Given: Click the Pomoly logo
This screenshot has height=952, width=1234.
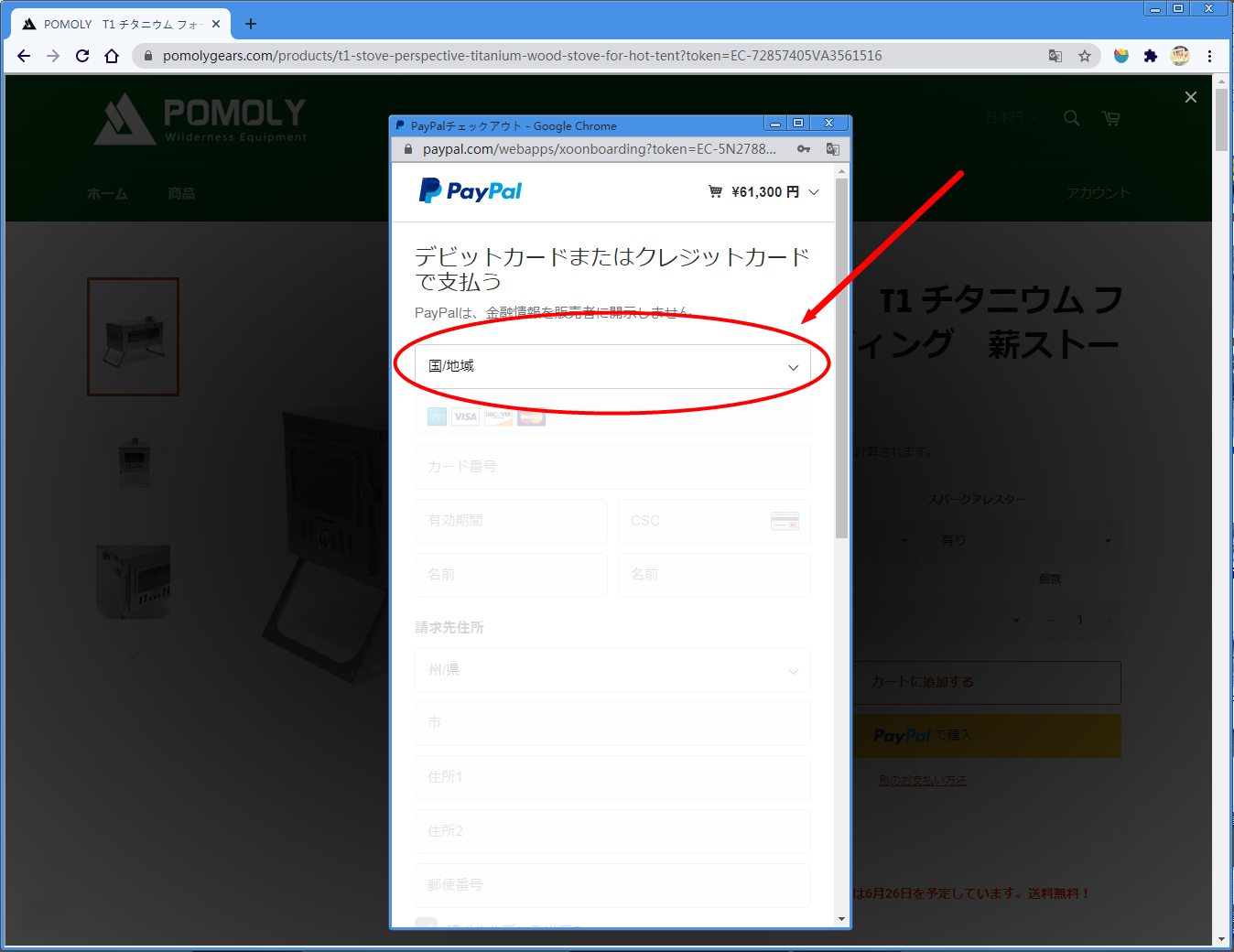Looking at the screenshot, I should pos(200,119).
